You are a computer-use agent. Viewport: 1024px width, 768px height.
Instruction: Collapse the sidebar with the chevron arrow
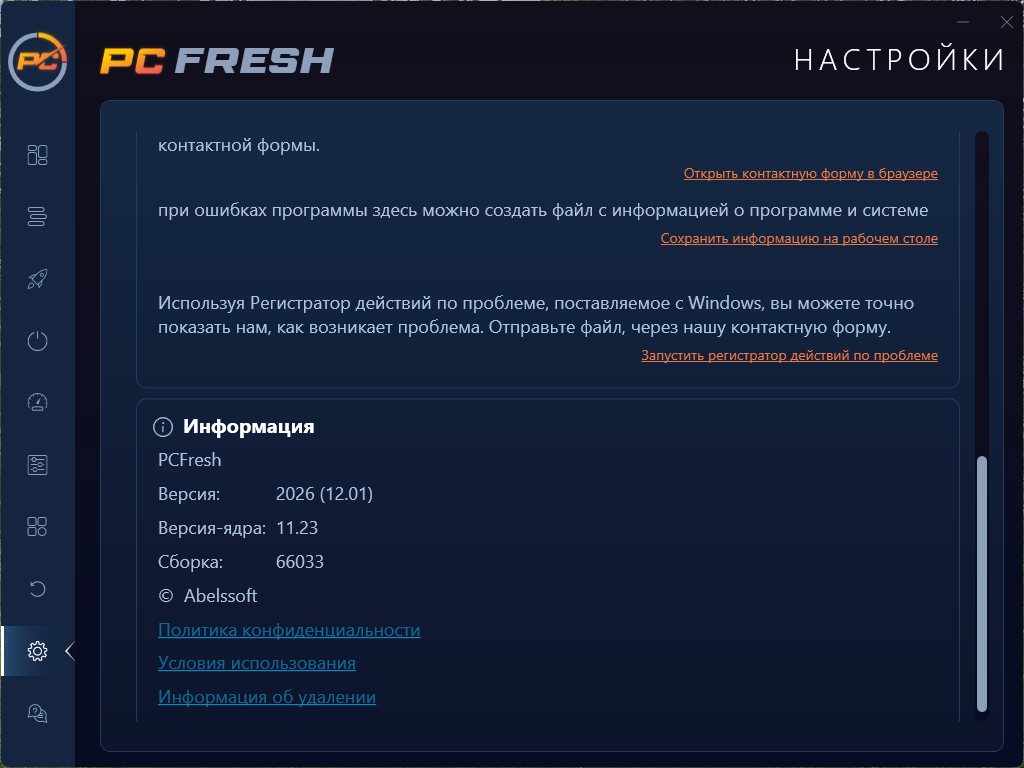tap(69, 651)
